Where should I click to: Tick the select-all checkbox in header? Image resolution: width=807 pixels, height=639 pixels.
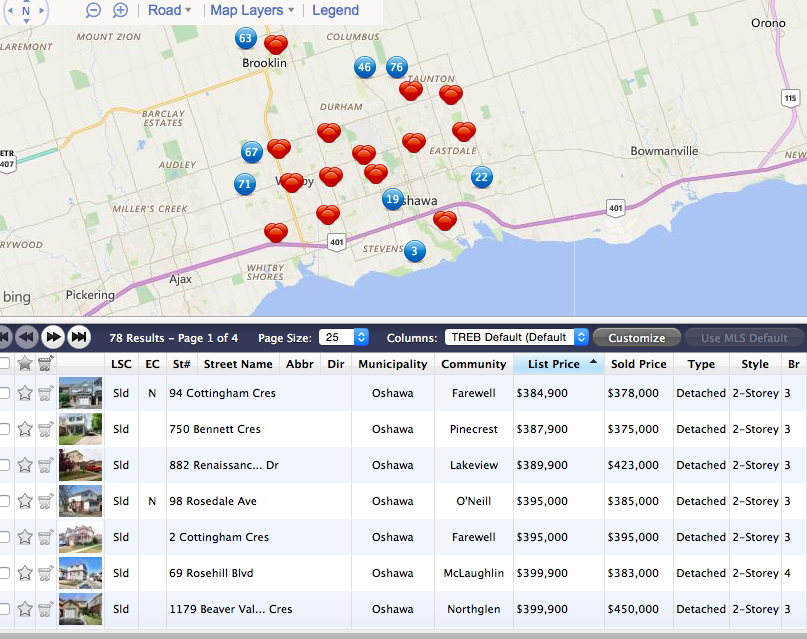tap(4, 364)
